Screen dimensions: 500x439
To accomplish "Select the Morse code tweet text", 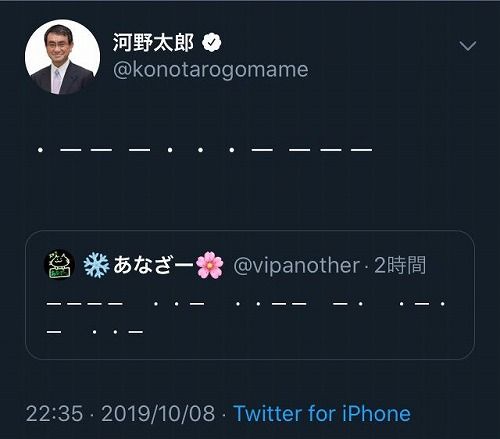I will [205, 150].
